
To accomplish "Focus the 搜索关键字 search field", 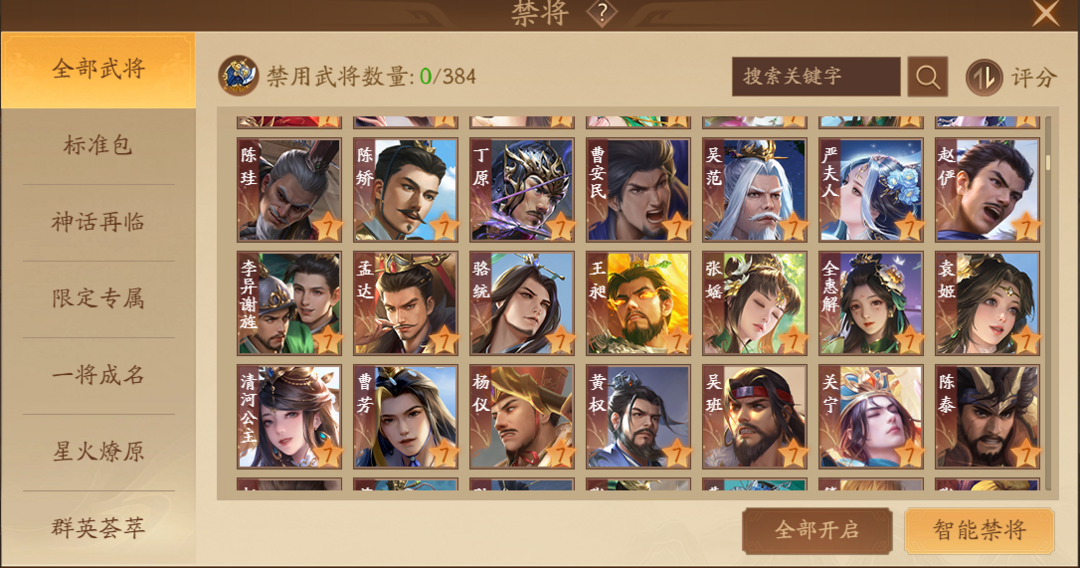I will [816, 76].
